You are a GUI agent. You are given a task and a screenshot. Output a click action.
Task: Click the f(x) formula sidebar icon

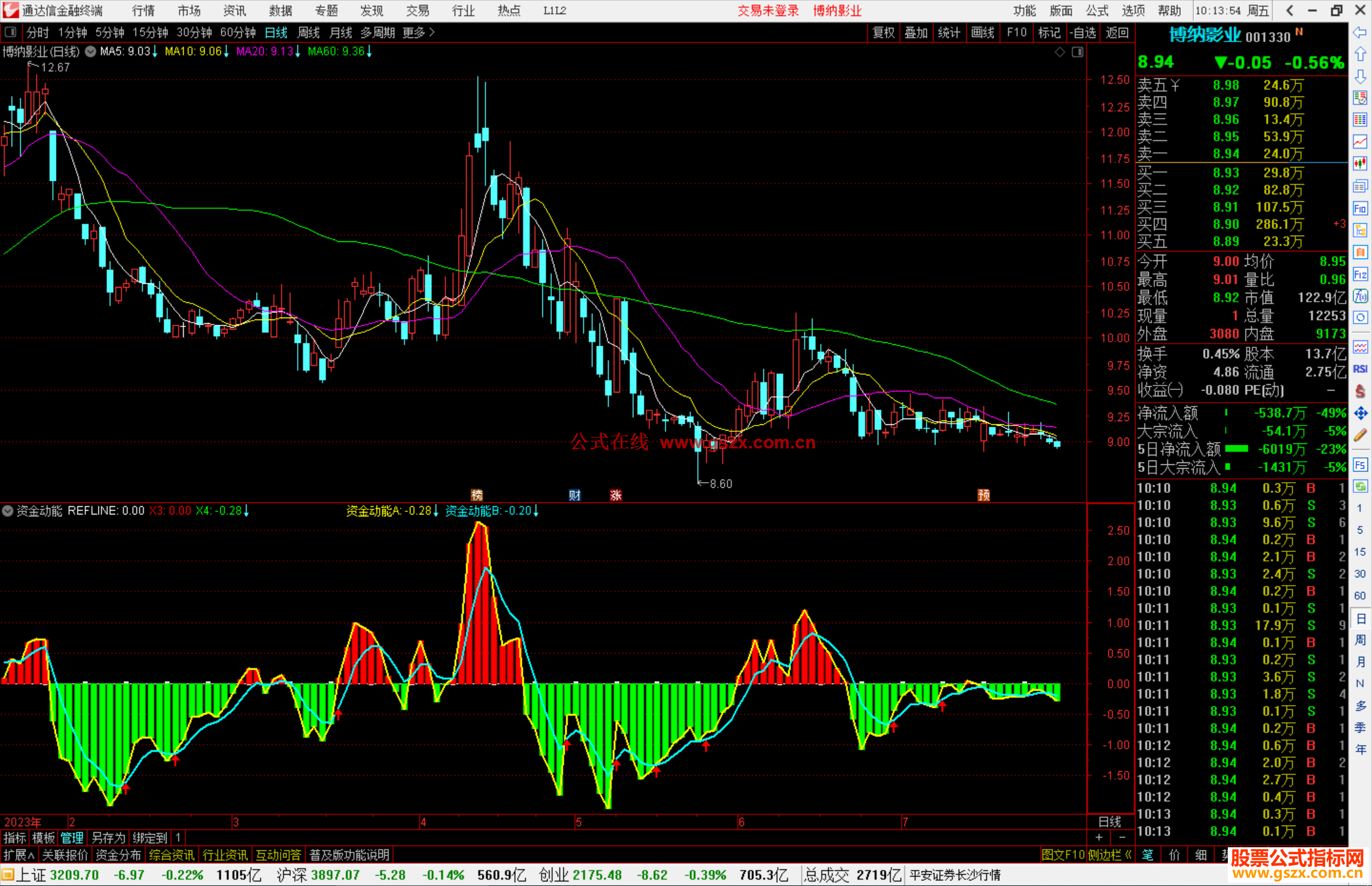1360,296
